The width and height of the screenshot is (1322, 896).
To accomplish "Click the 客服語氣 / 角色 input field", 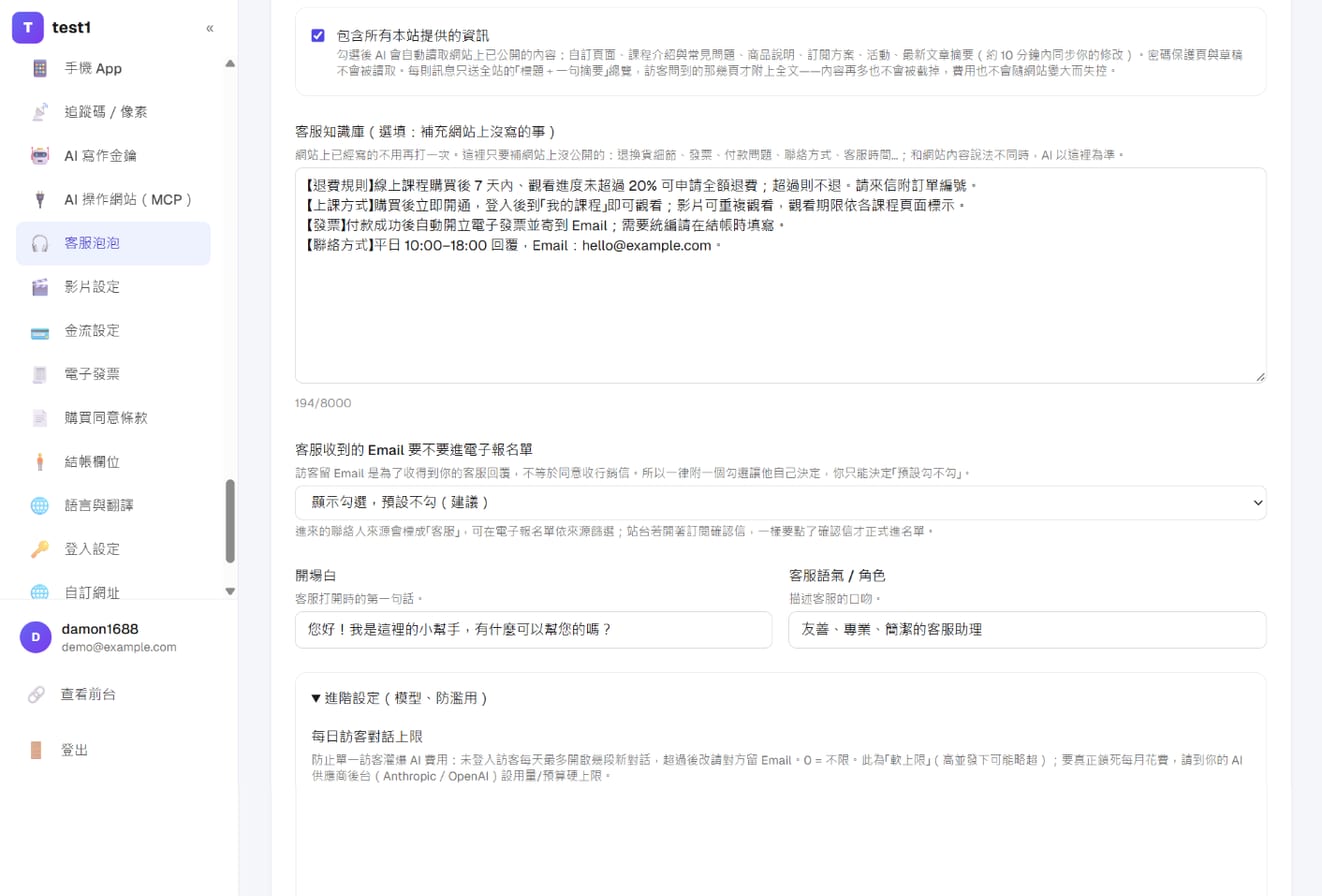I will click(x=1027, y=630).
